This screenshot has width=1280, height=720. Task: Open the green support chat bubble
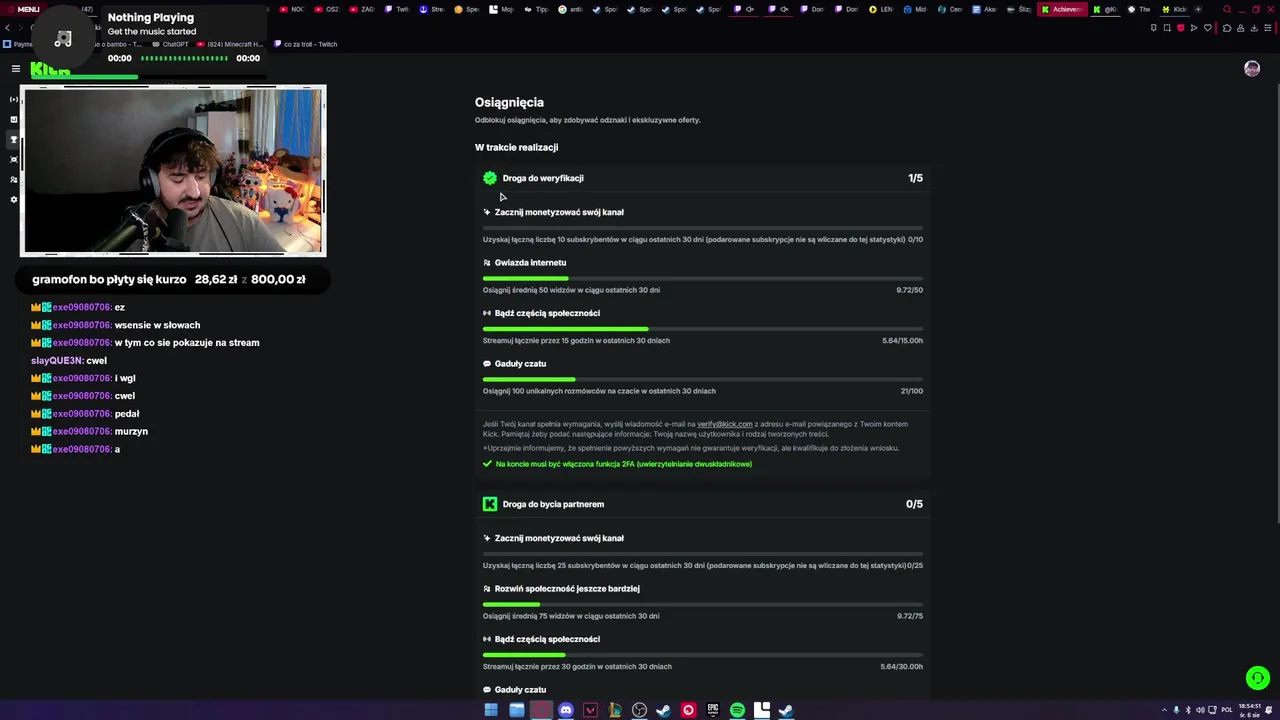(1257, 678)
